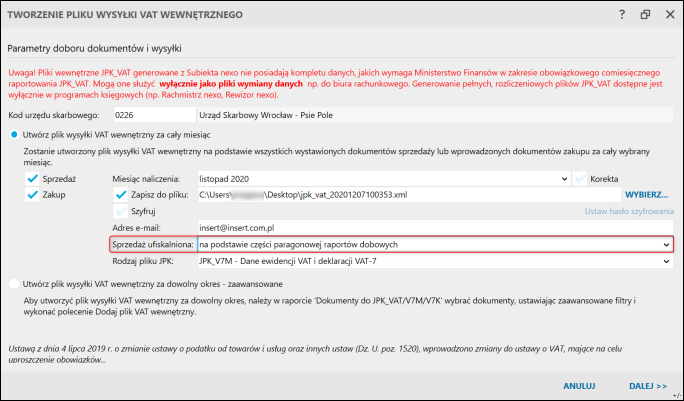Open help with the question mark icon
This screenshot has width=684, height=401.
(622, 14)
